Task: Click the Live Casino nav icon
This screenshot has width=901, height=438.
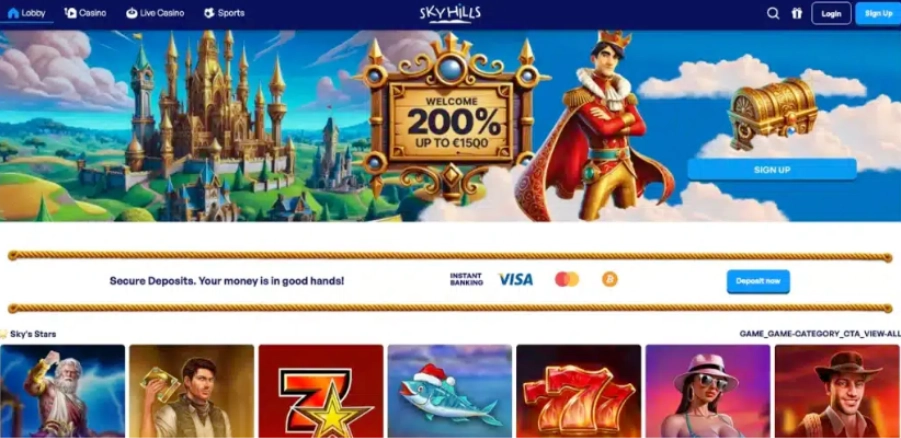Action: [132, 13]
